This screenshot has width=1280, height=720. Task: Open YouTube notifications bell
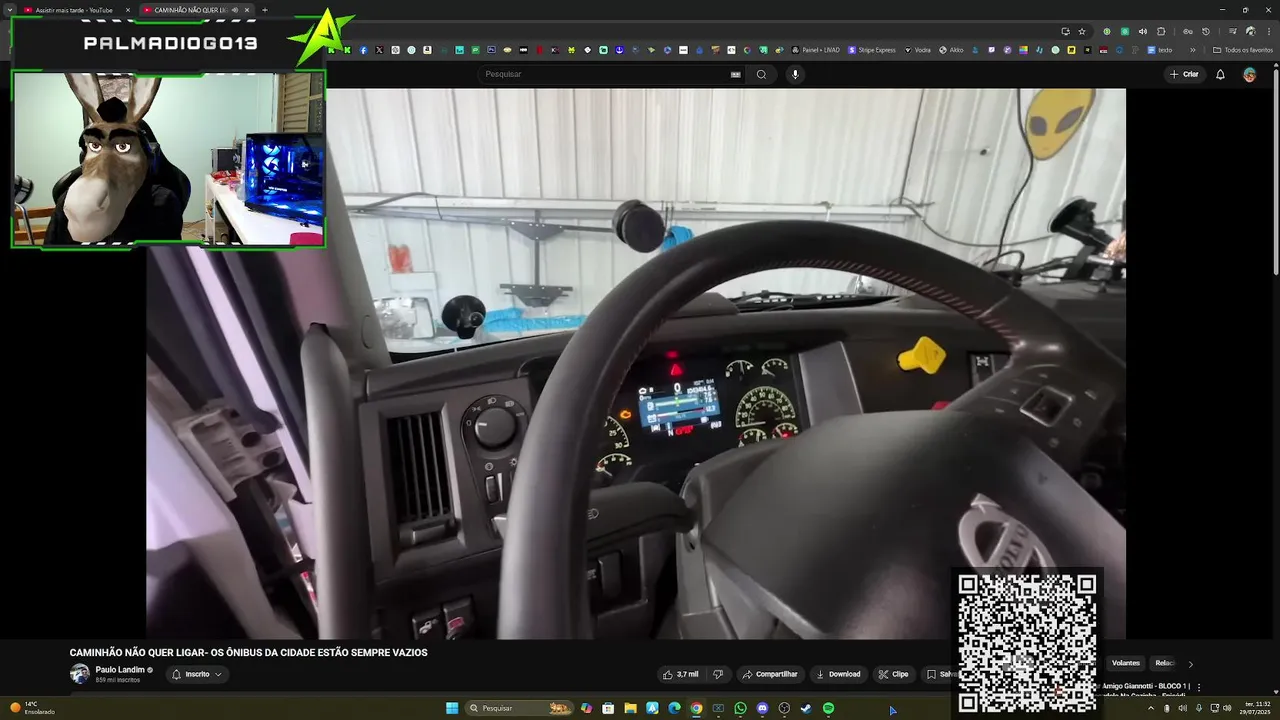pyautogui.click(x=1220, y=74)
